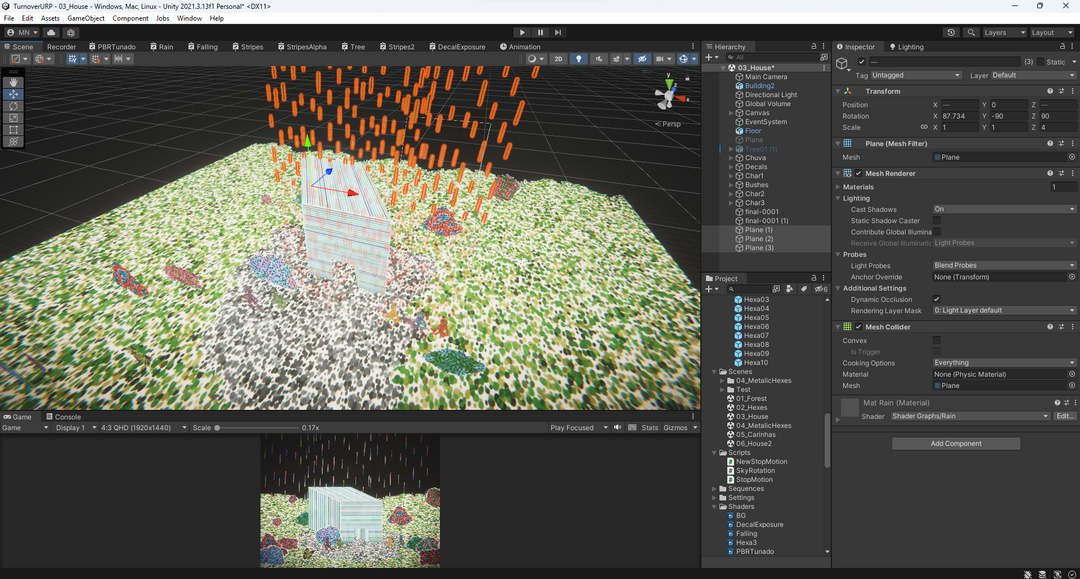
Task: Open the global search magnifier icon
Action: pos(971,32)
